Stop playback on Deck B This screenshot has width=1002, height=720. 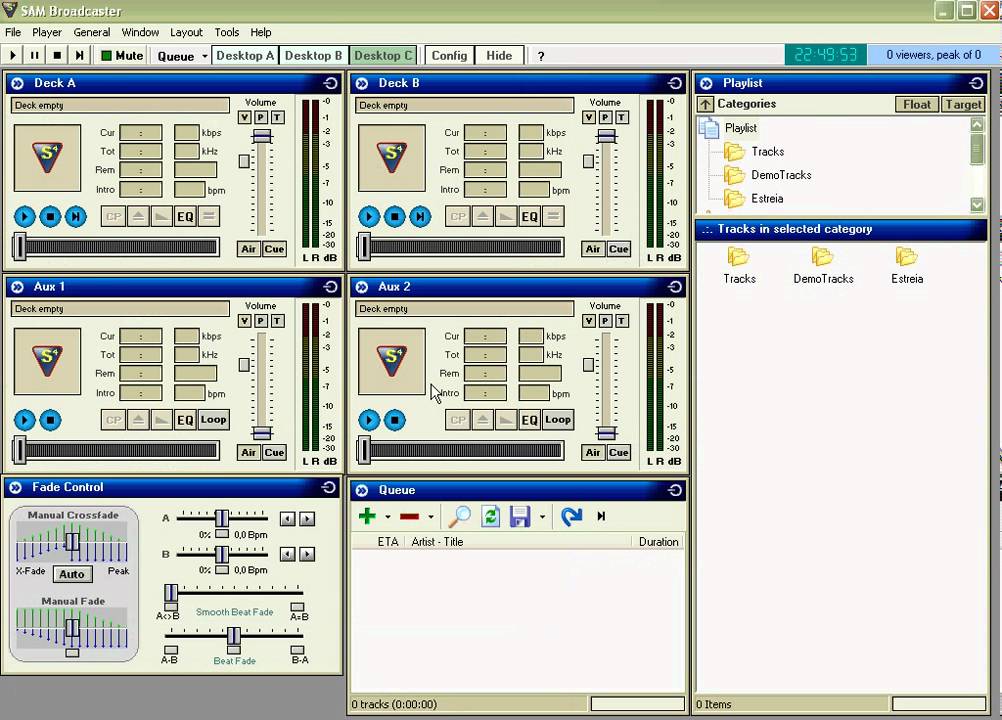tap(395, 216)
